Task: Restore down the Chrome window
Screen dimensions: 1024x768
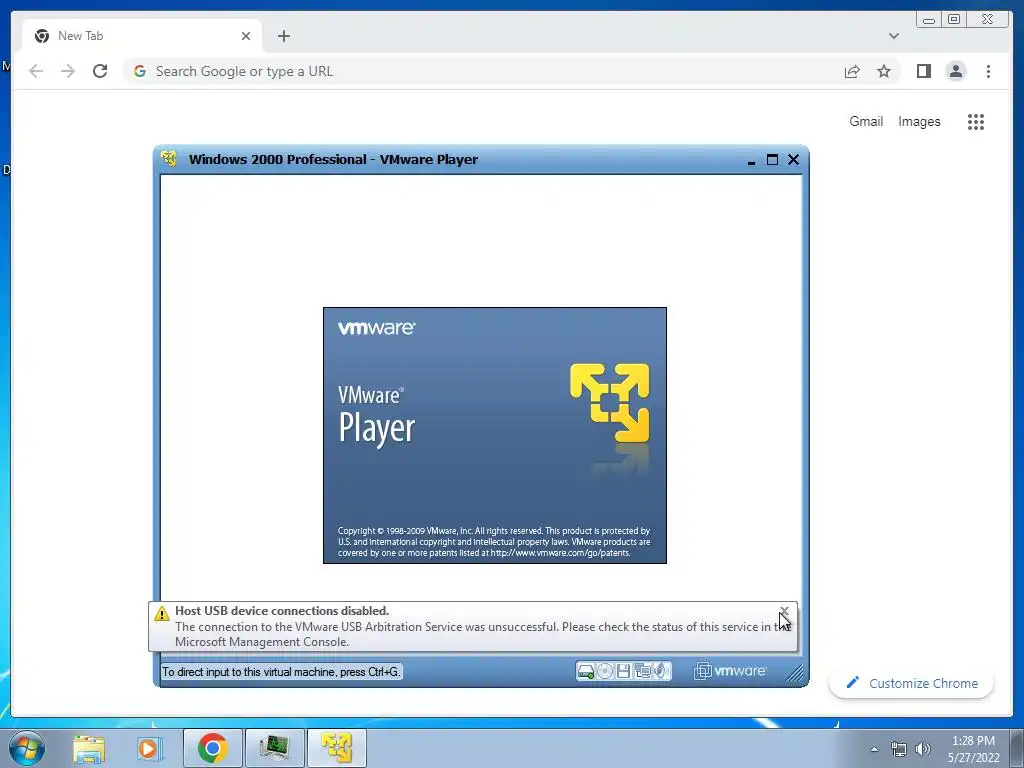Action: pyautogui.click(x=954, y=20)
